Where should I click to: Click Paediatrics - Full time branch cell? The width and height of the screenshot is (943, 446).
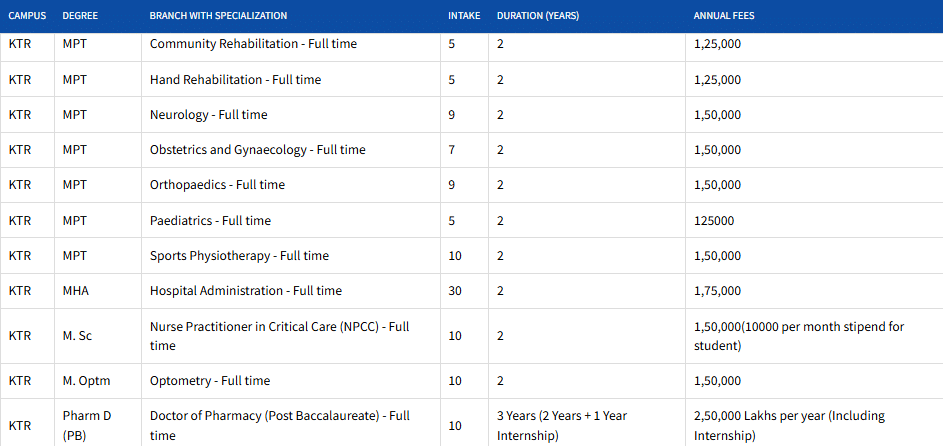pyautogui.click(x=210, y=220)
